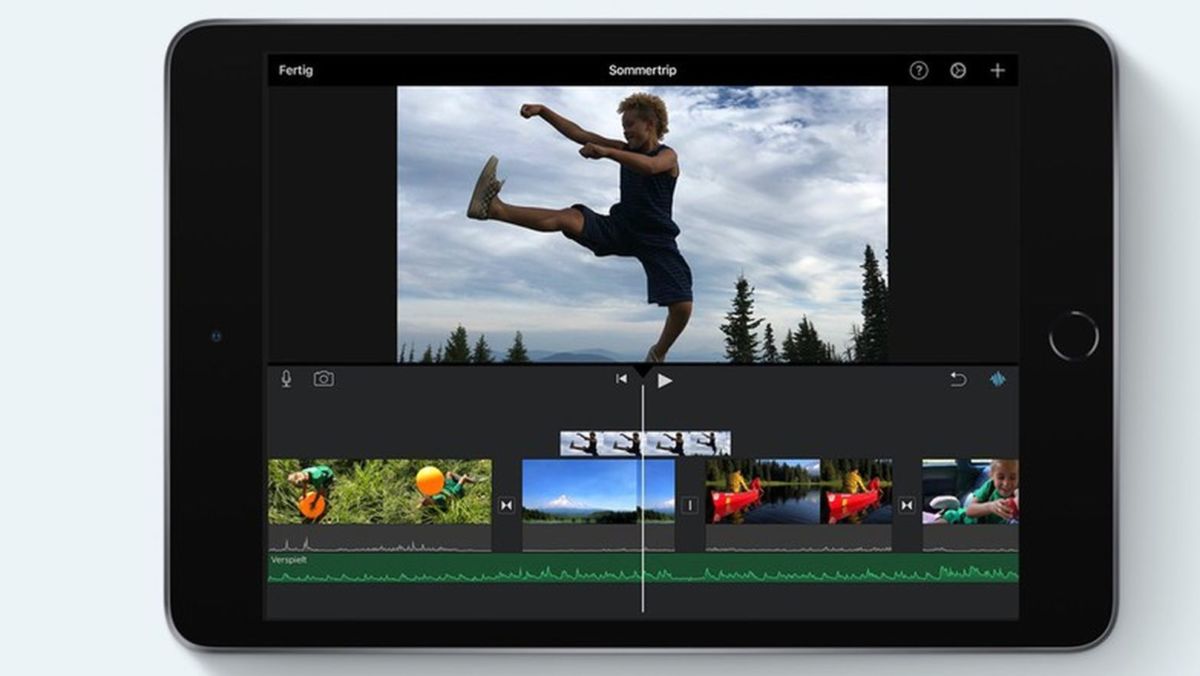
Task: Add media with the plus icon
Action: 997,70
